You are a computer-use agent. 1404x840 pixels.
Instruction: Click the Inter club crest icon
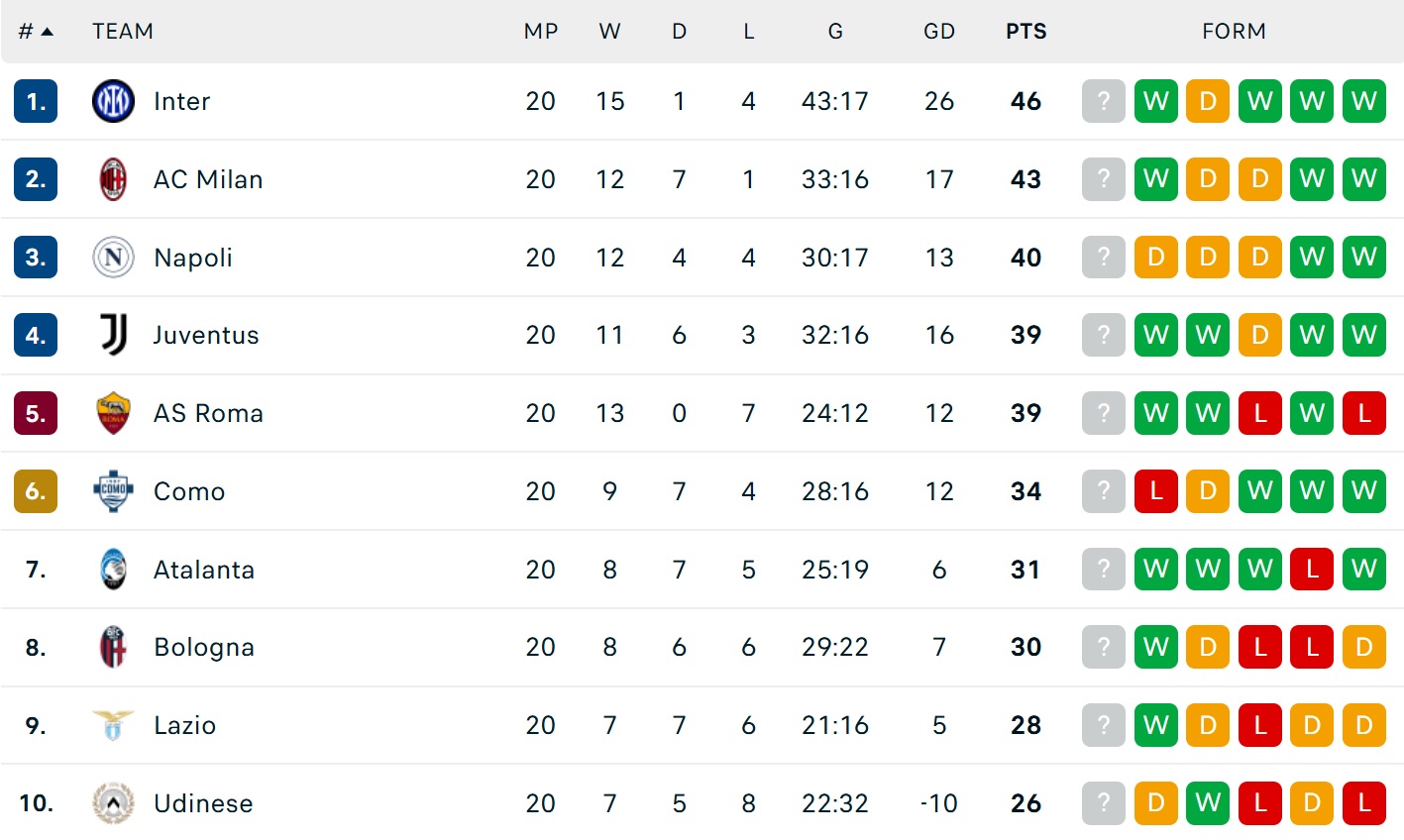pyautogui.click(x=113, y=101)
